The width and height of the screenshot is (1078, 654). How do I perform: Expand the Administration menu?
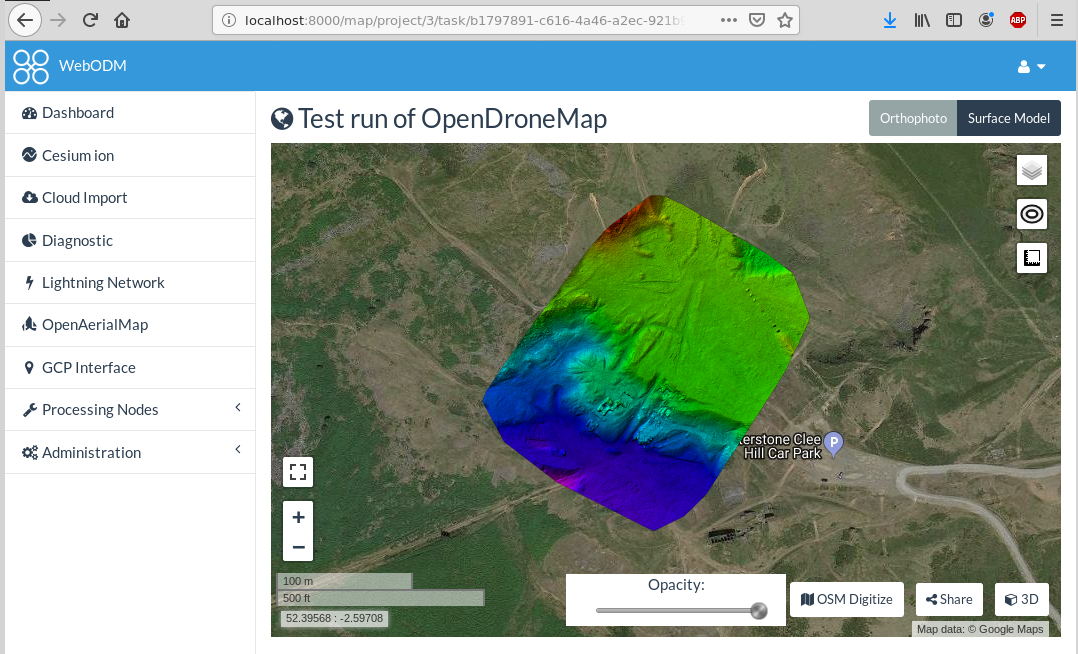coord(90,452)
